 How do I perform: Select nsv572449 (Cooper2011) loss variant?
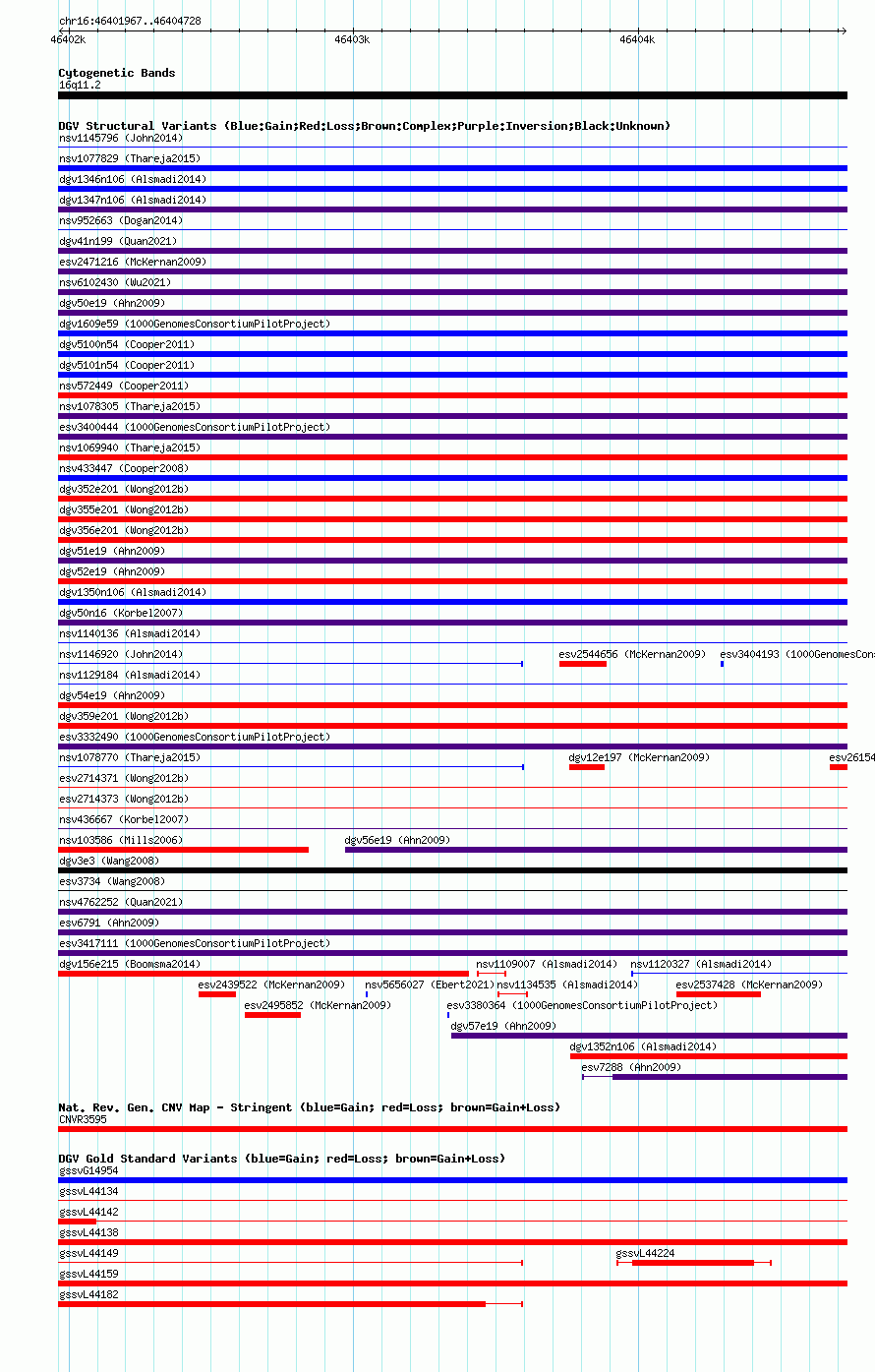[452, 395]
